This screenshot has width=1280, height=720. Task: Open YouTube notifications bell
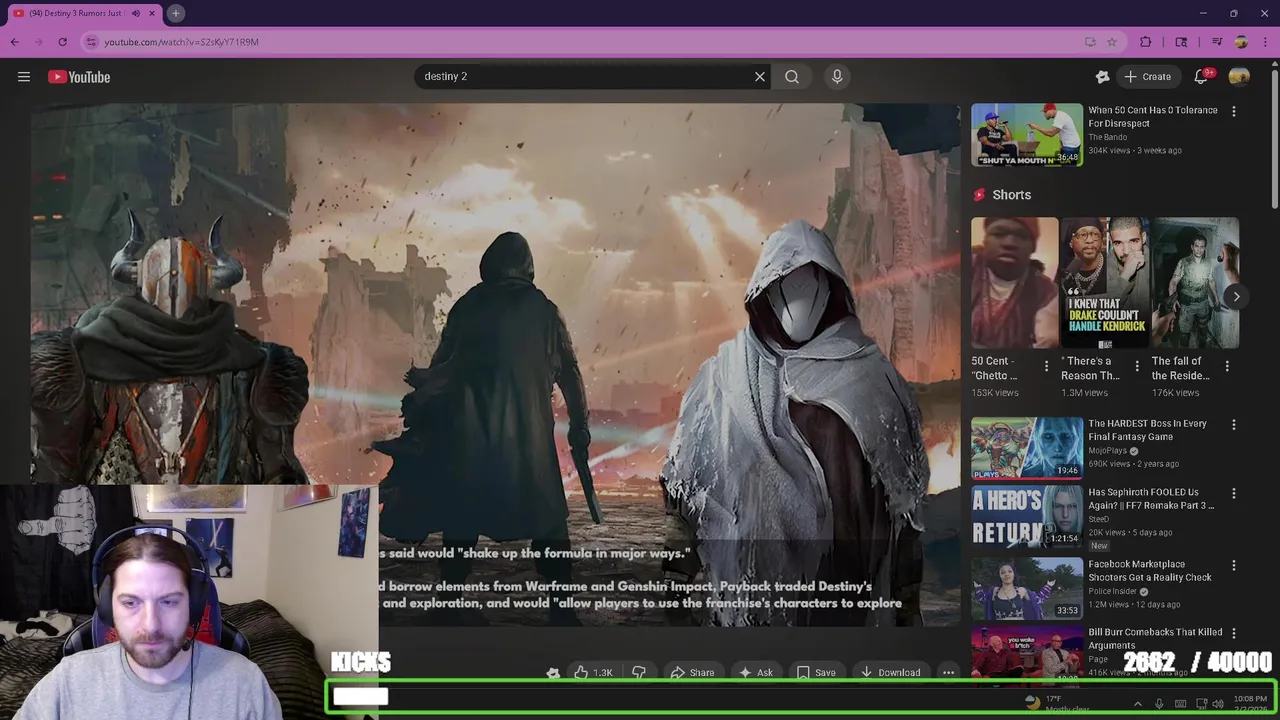[1202, 76]
